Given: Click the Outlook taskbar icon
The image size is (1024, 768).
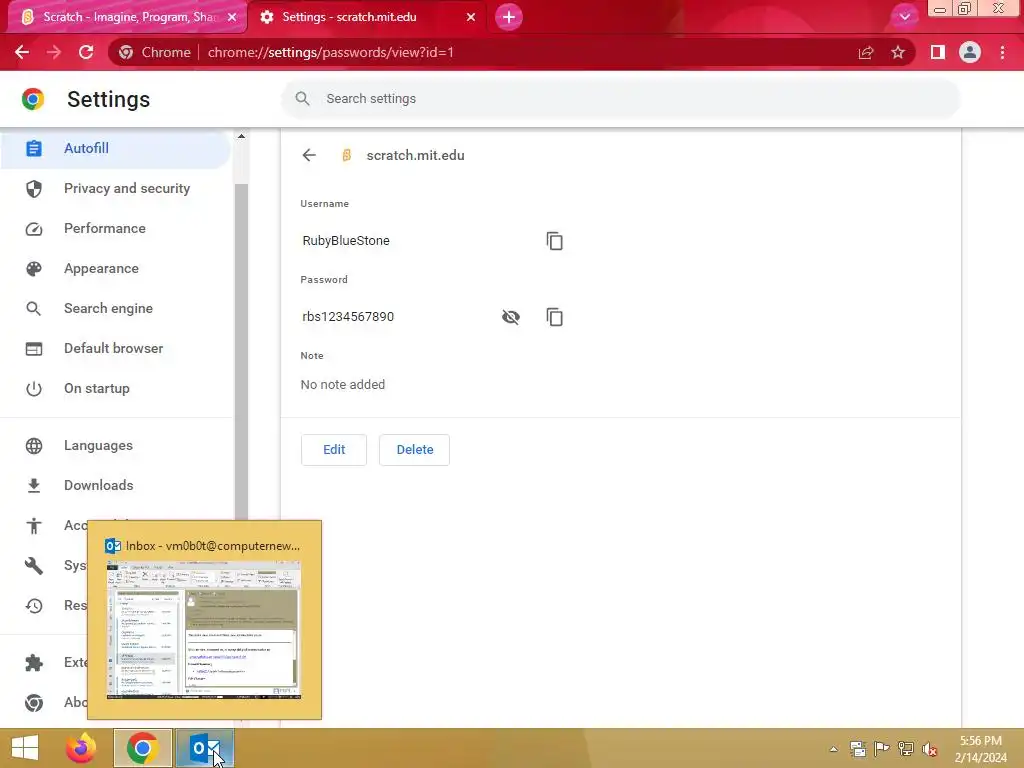Looking at the screenshot, I should tap(204, 748).
